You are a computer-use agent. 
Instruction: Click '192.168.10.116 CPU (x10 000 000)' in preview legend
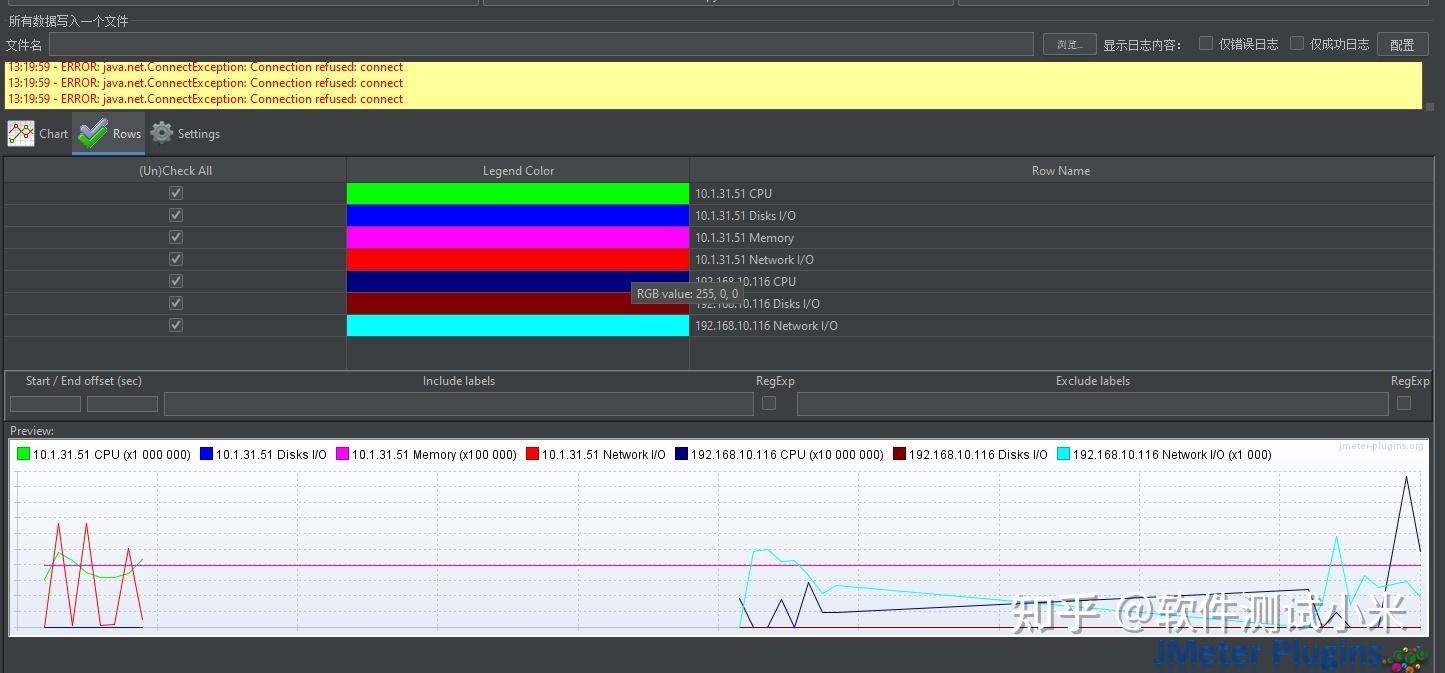[779, 454]
